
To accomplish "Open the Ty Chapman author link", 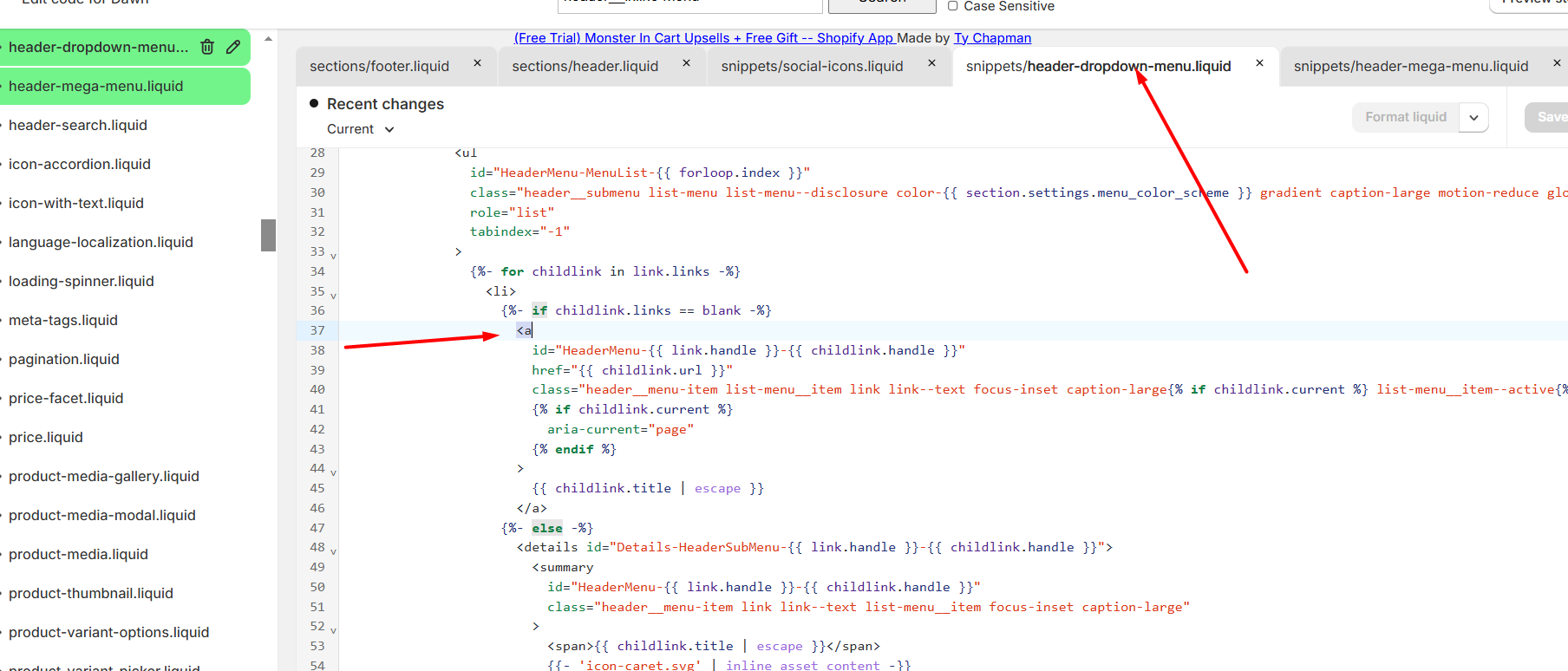I will [x=992, y=38].
